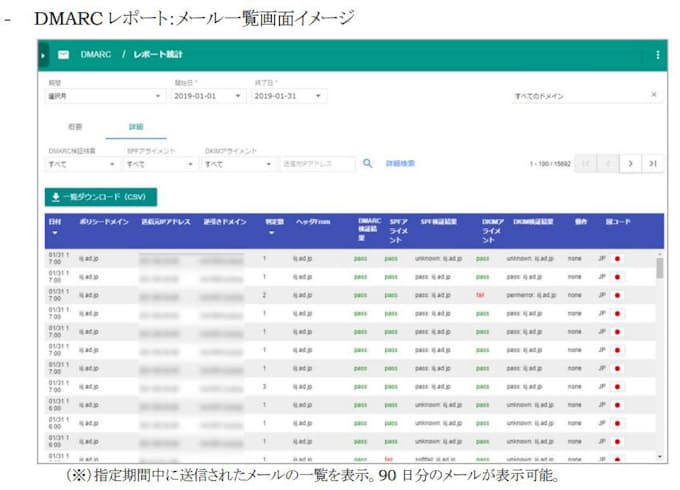The height and width of the screenshot is (490, 680).
Task: Go to the next results page
Action: point(630,163)
